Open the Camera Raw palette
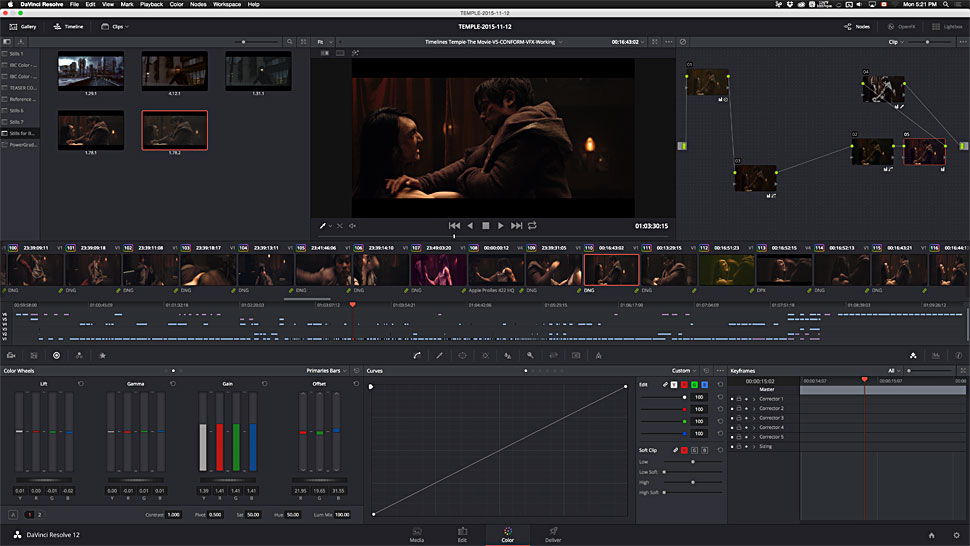The width and height of the screenshot is (970, 546). coord(11,356)
